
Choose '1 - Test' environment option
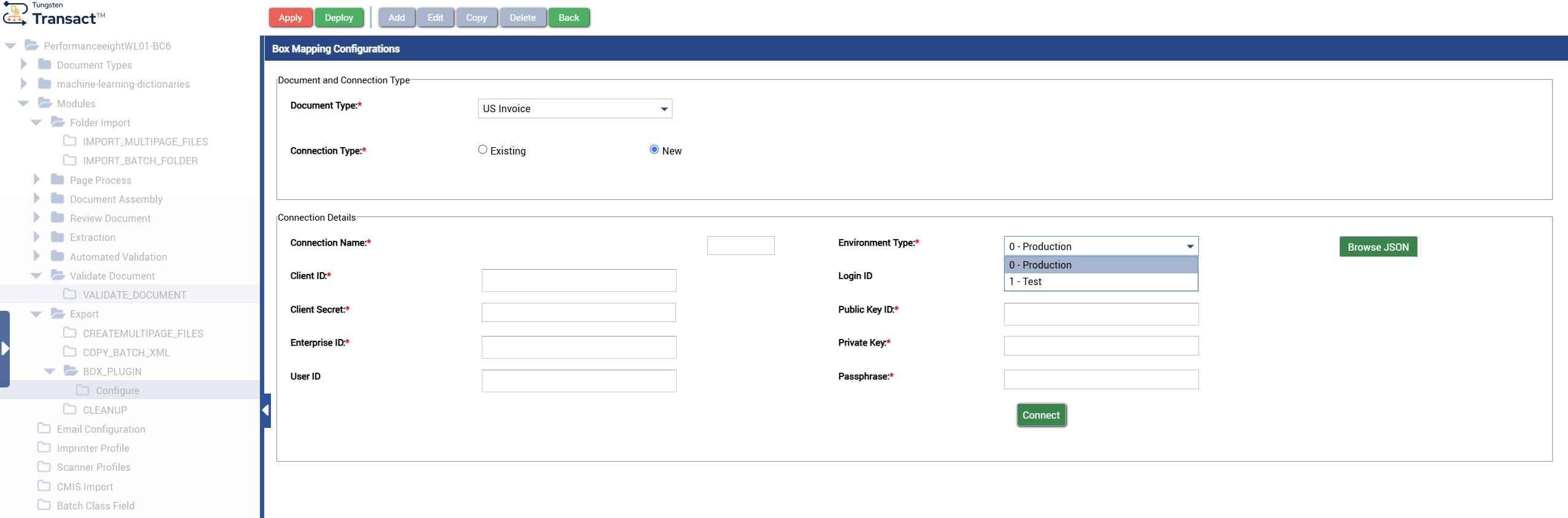1100,282
